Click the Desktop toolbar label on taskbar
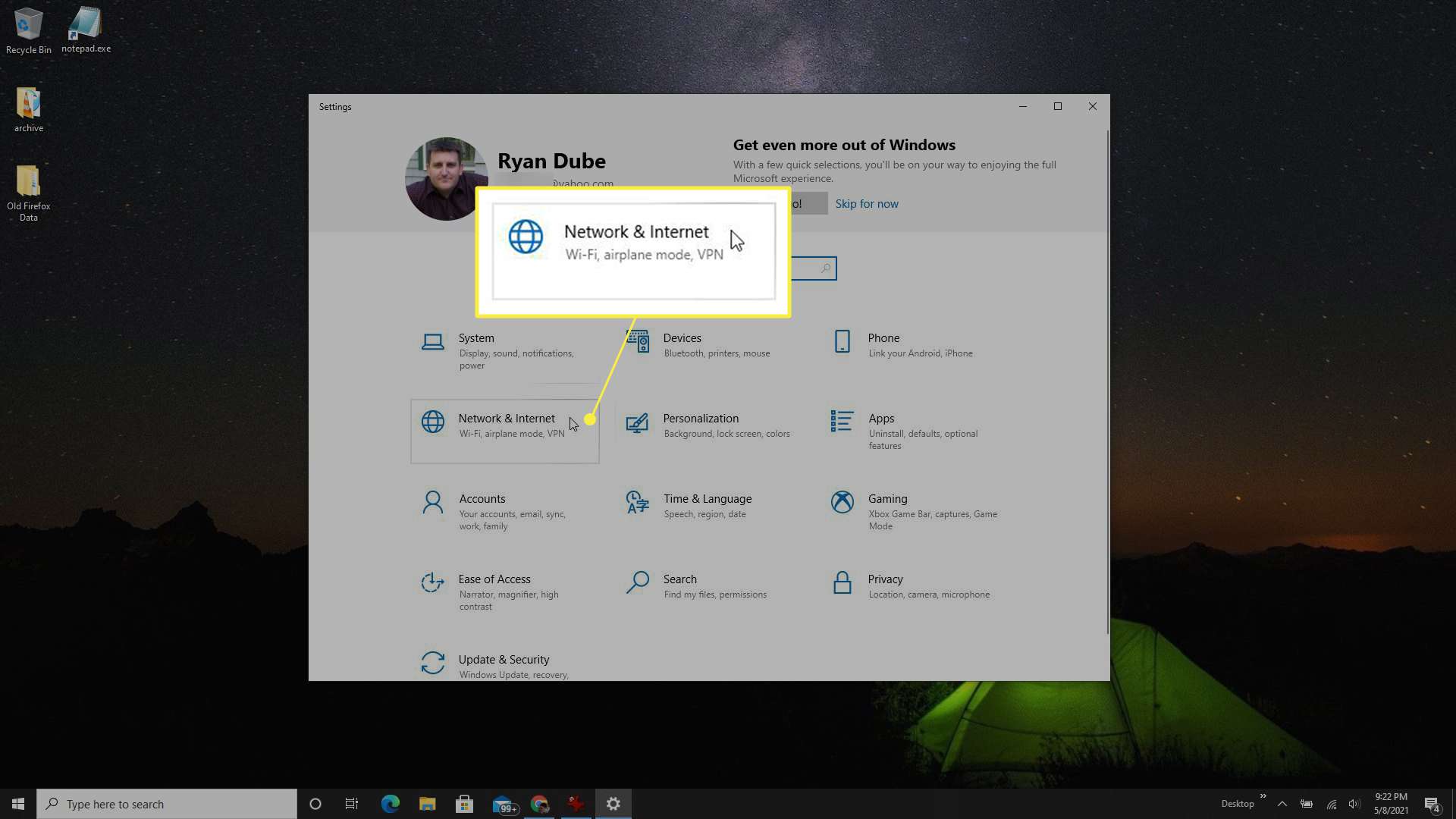 1237,804
